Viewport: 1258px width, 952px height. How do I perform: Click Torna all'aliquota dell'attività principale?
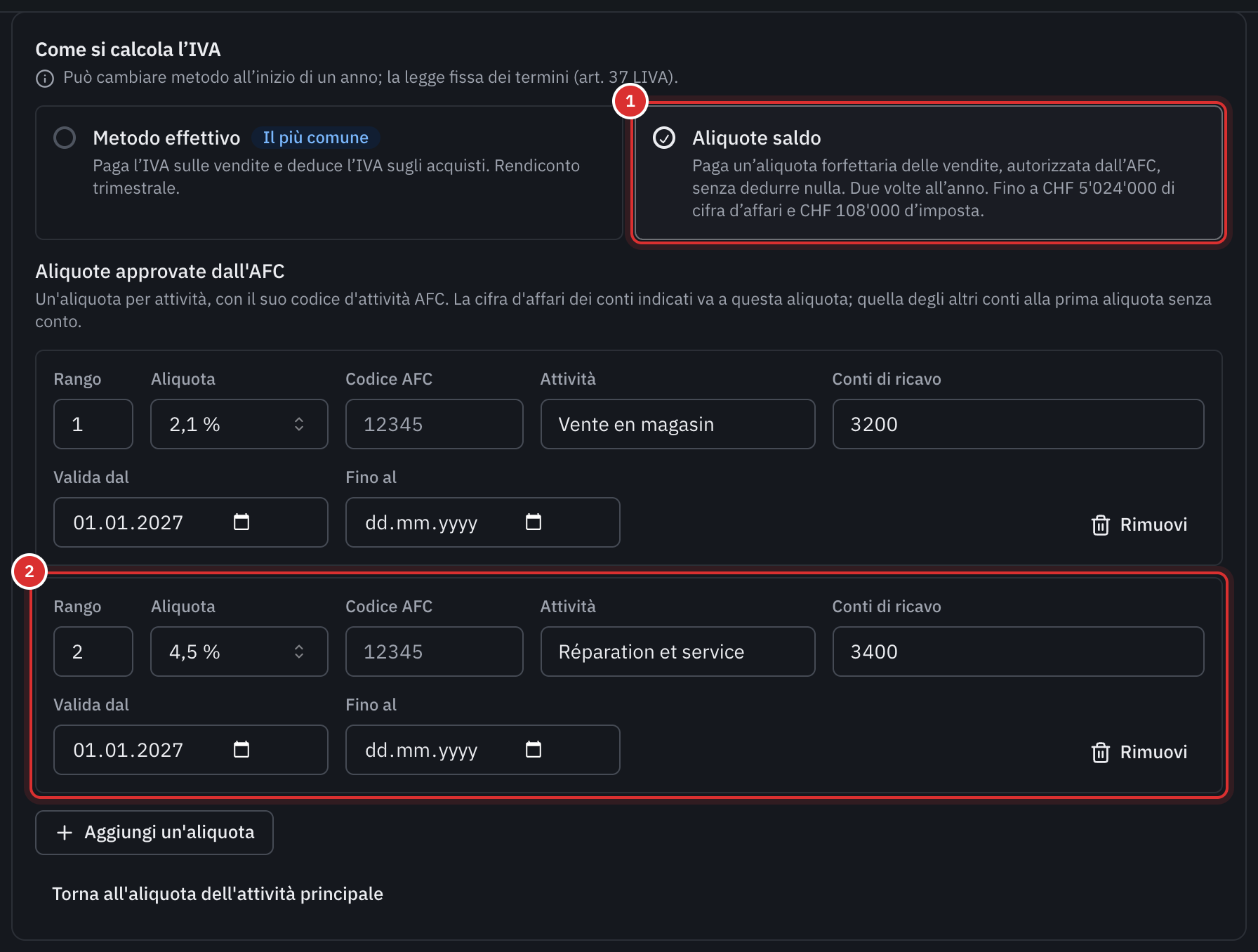pos(218,894)
